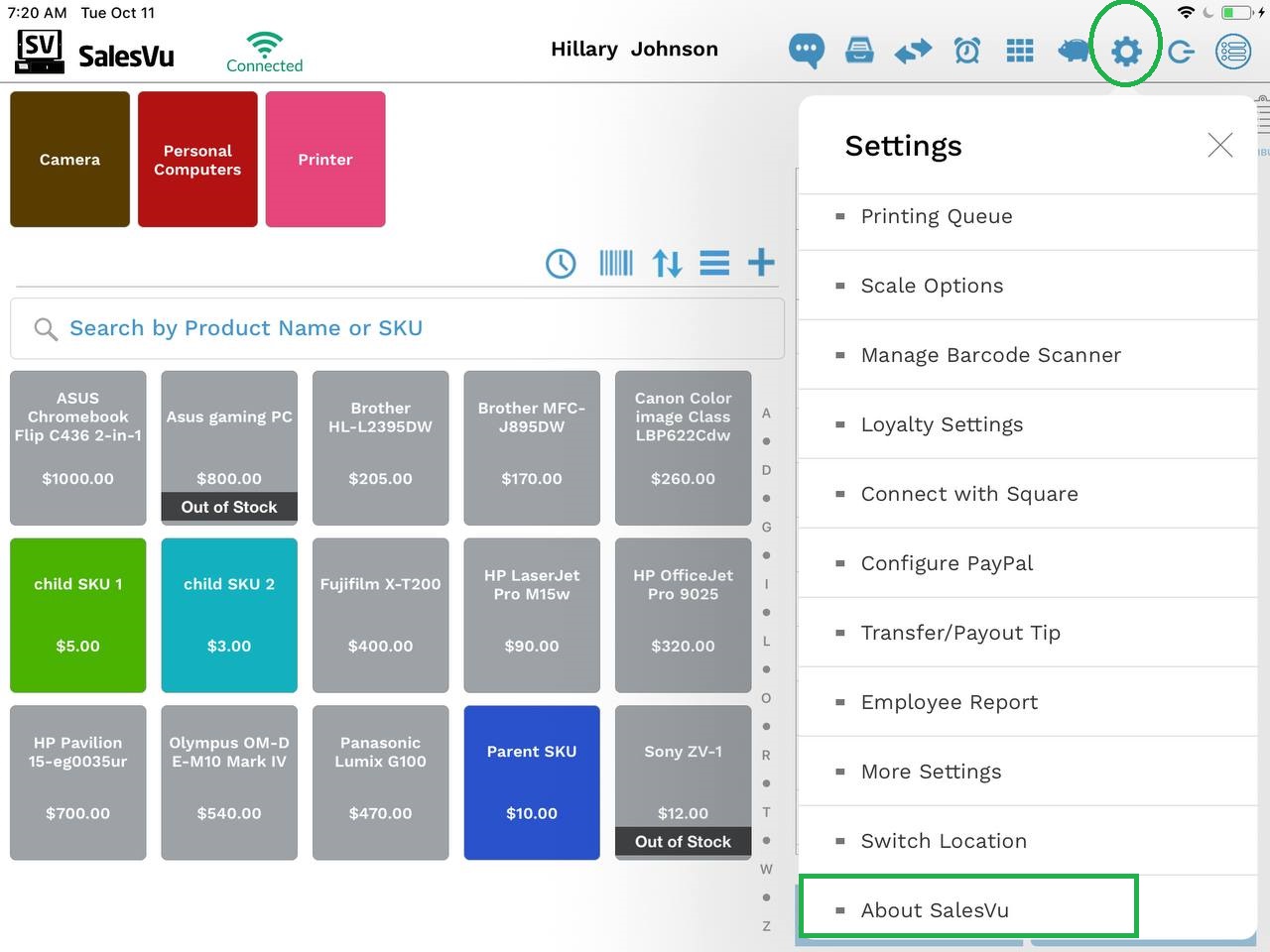
Task: Jump to letter W in index
Action: coord(766,870)
